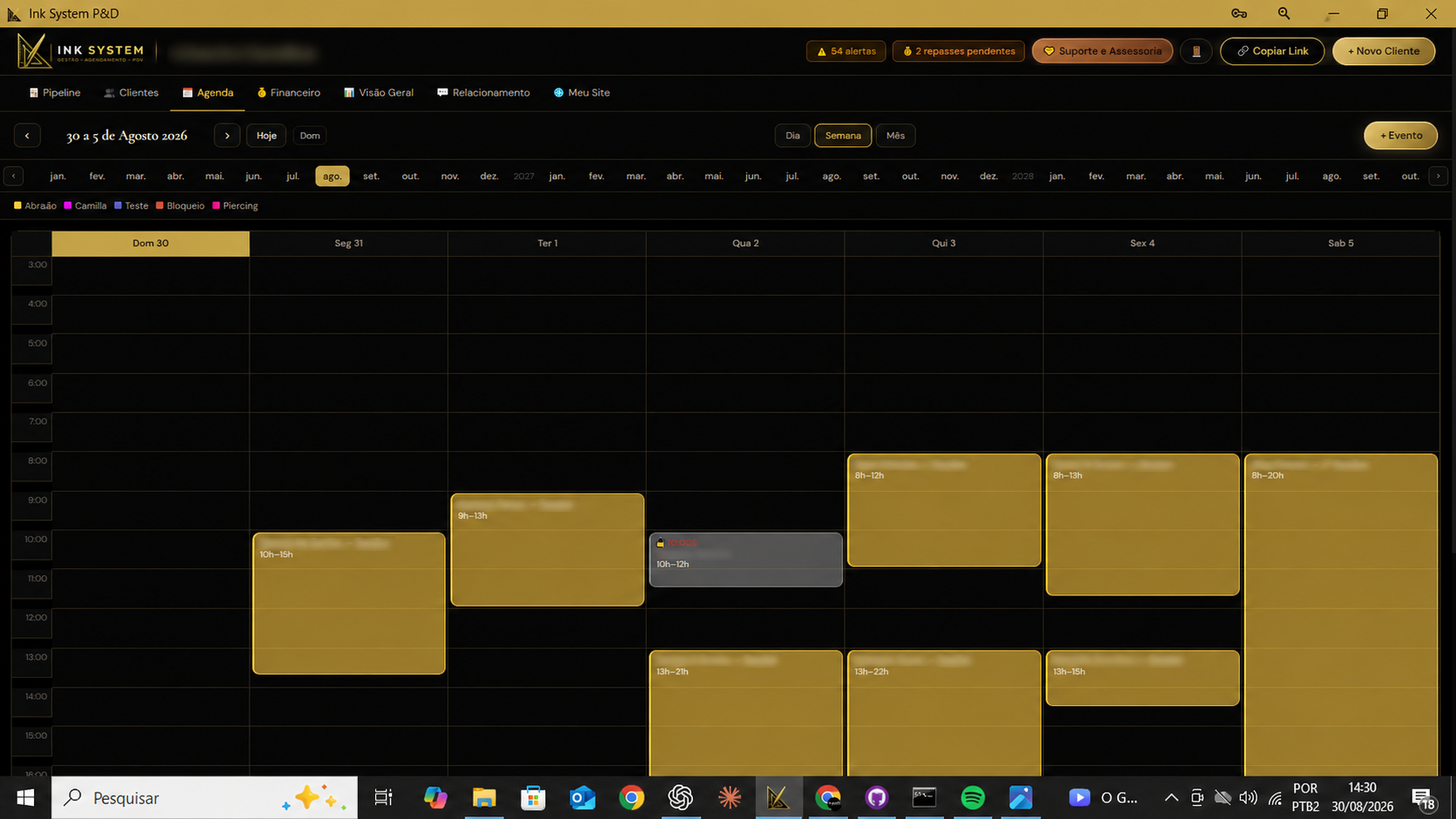The image size is (1456, 819).
Task: Open the Claude starburst icon in the taskbar
Action: click(x=730, y=797)
